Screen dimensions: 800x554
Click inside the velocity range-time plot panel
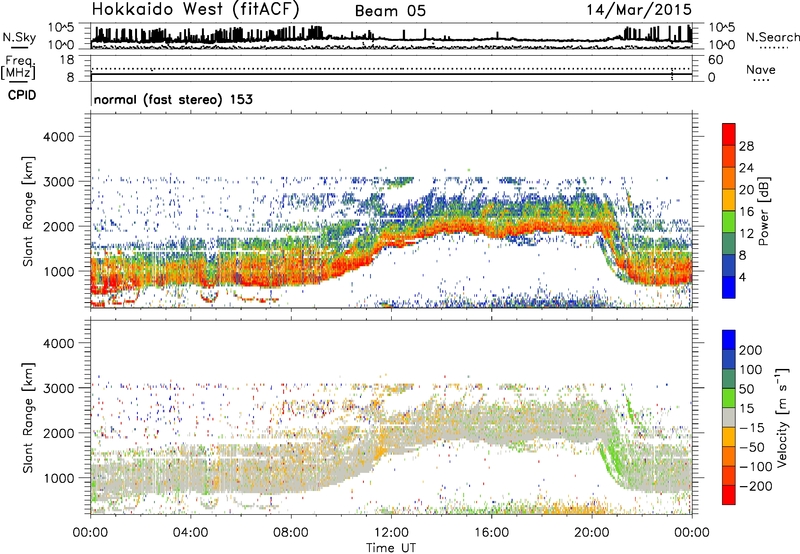click(391, 417)
